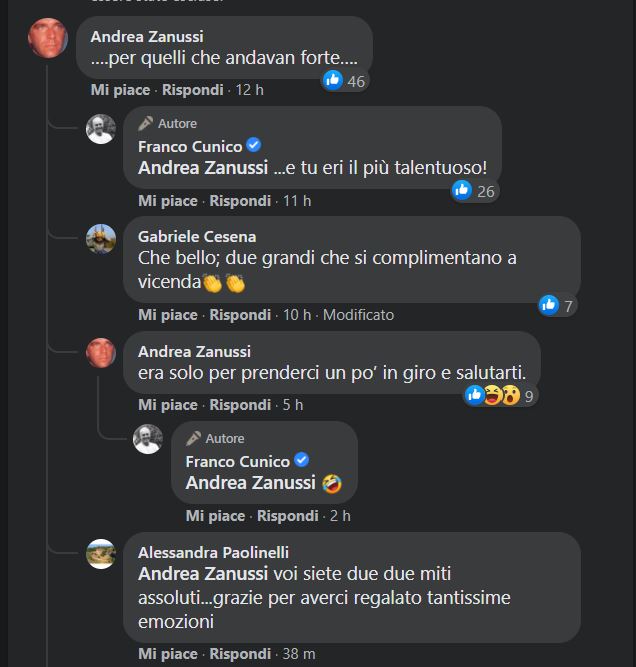Reply to Gabriele Cesena's comment
The image size is (636, 667).
coord(240,315)
